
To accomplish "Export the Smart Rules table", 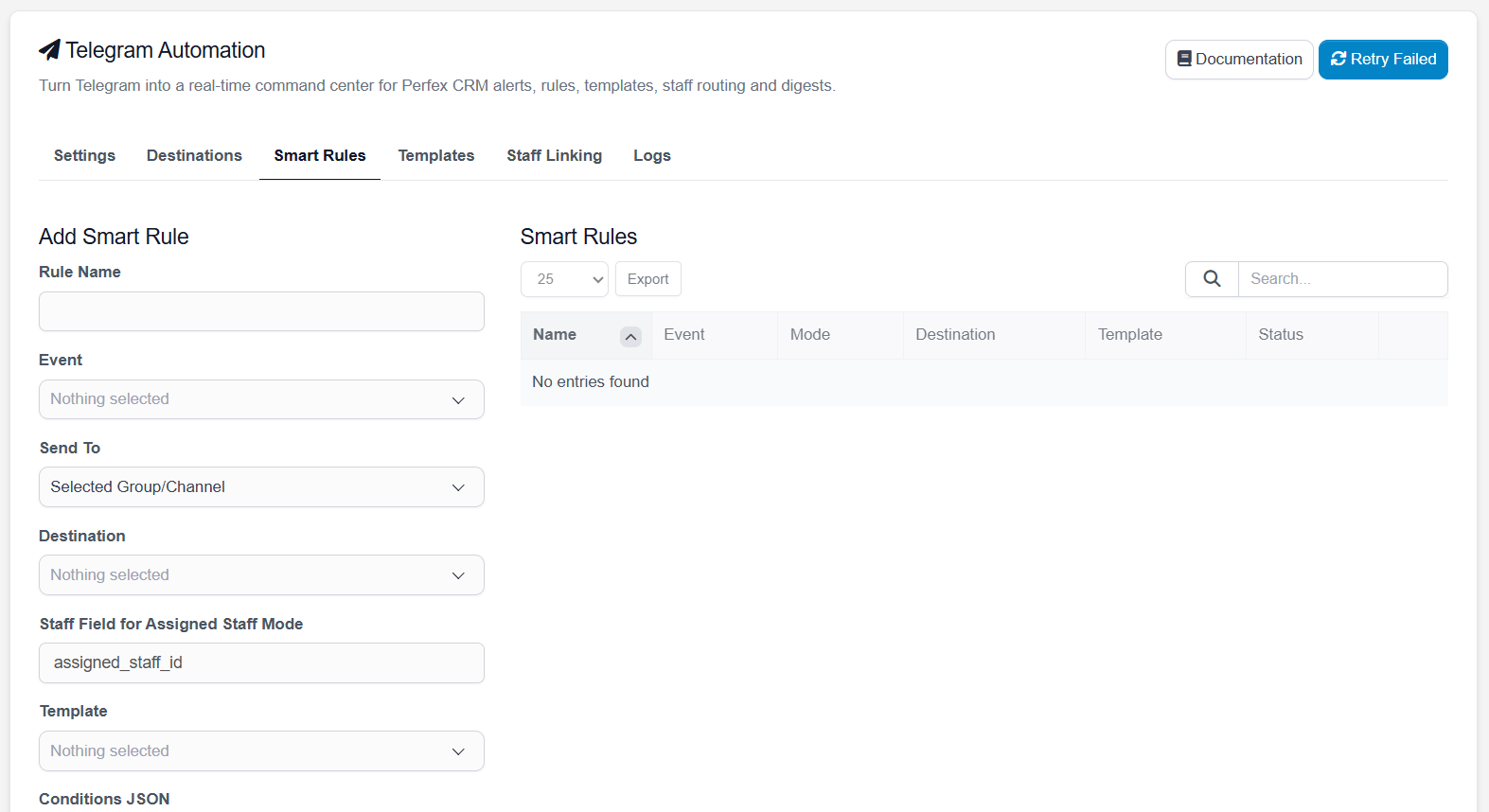I will [x=648, y=279].
